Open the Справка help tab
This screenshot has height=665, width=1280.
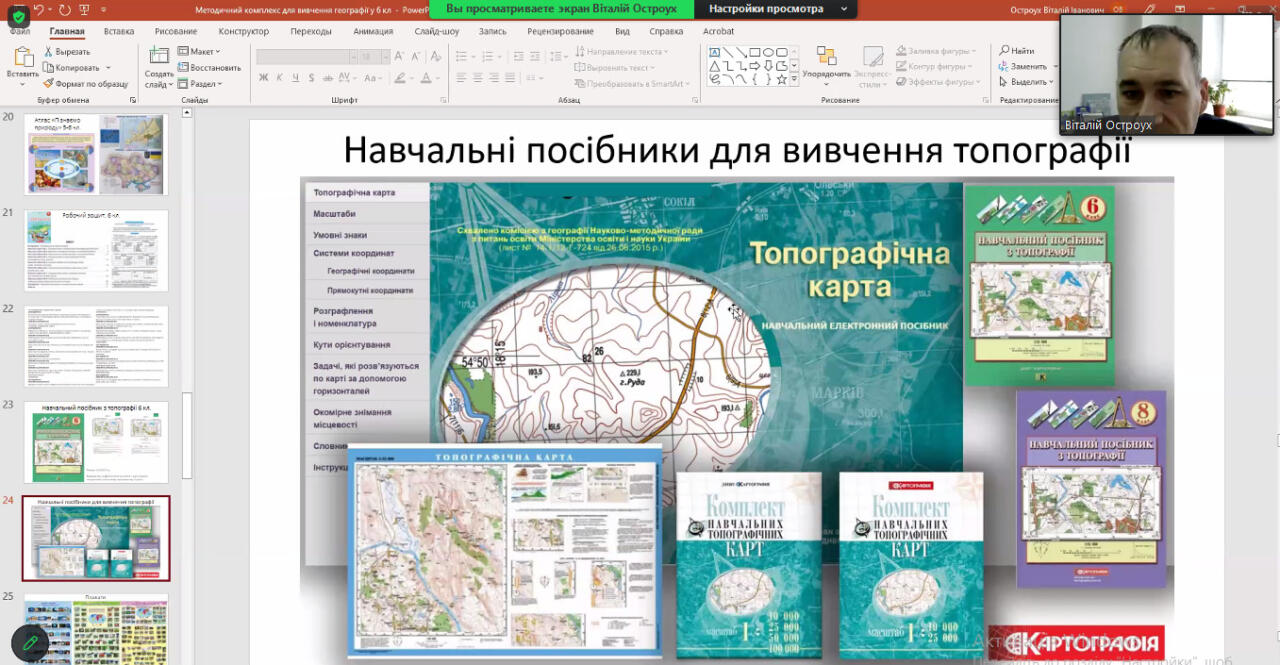point(666,31)
